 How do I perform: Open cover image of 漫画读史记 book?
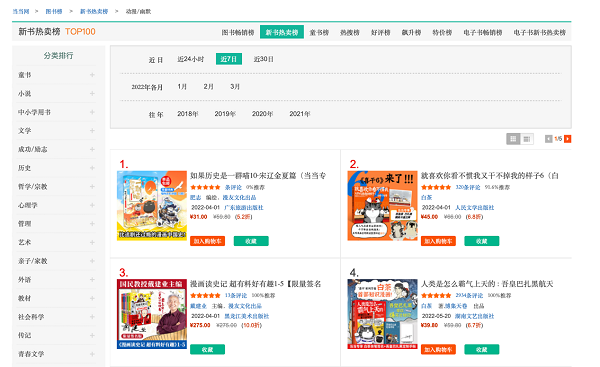point(152,314)
